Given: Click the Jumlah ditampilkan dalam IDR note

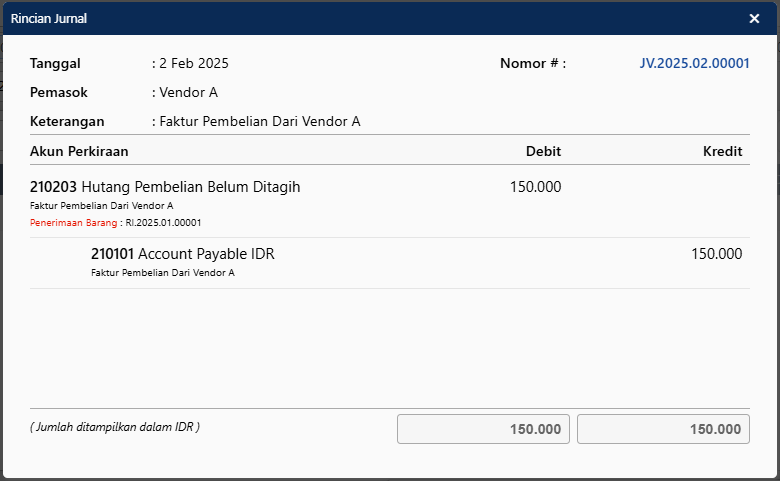Looking at the screenshot, I should click(x=115, y=427).
